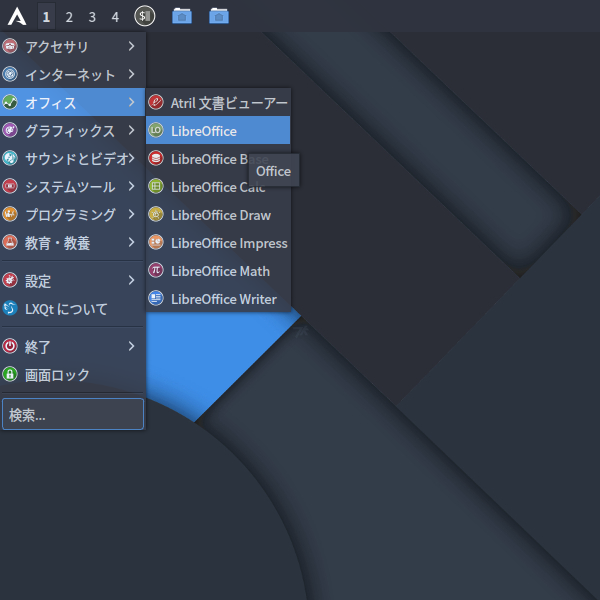Click the 教育・教養 flask icon
The image size is (600, 600).
click(10, 242)
